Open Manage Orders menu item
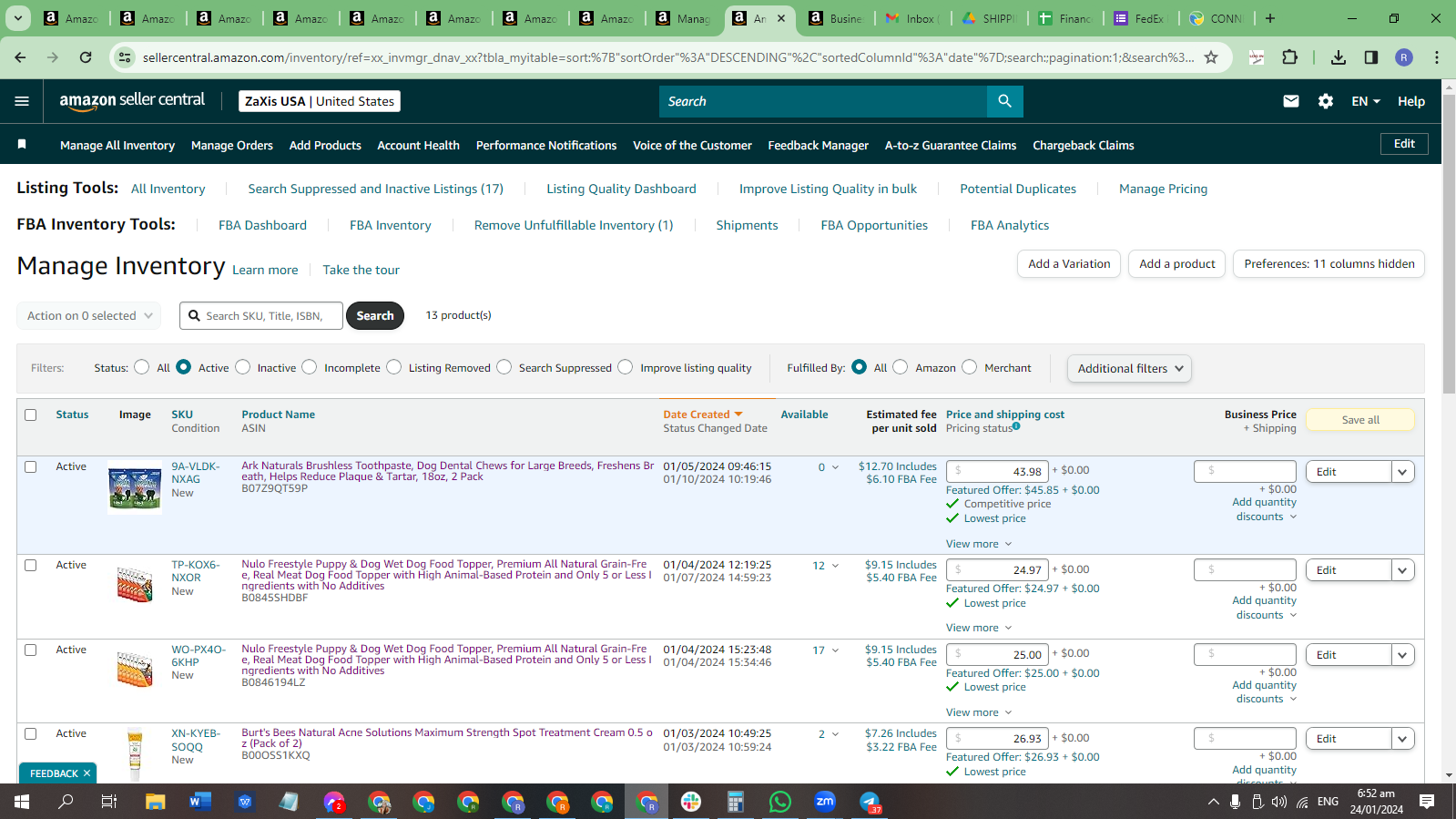The width and height of the screenshot is (1456, 819). (232, 145)
